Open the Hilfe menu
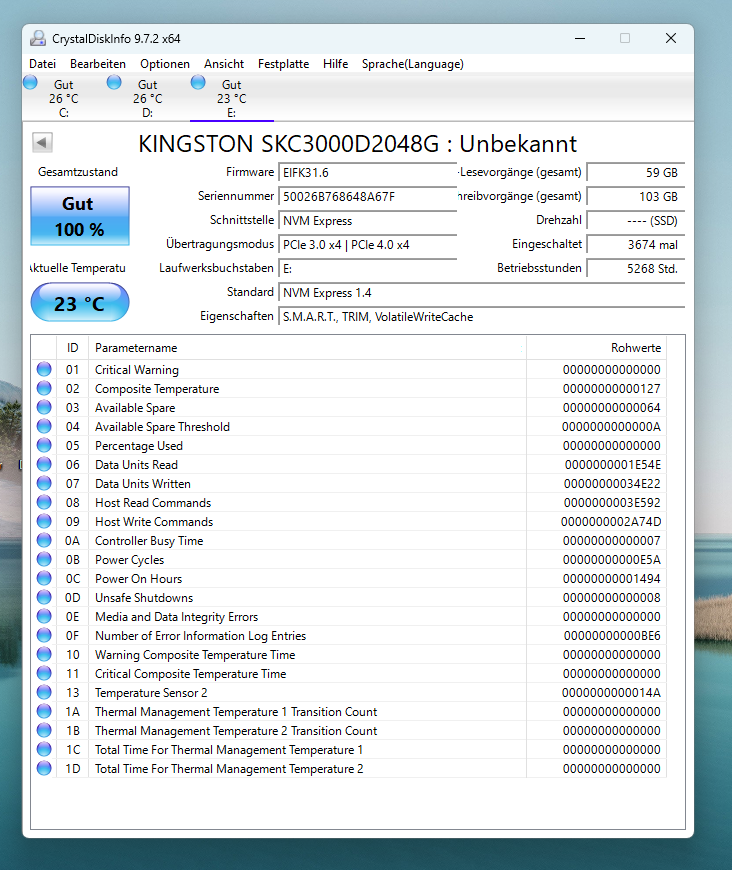Screen dimensions: 732x870 [335, 64]
